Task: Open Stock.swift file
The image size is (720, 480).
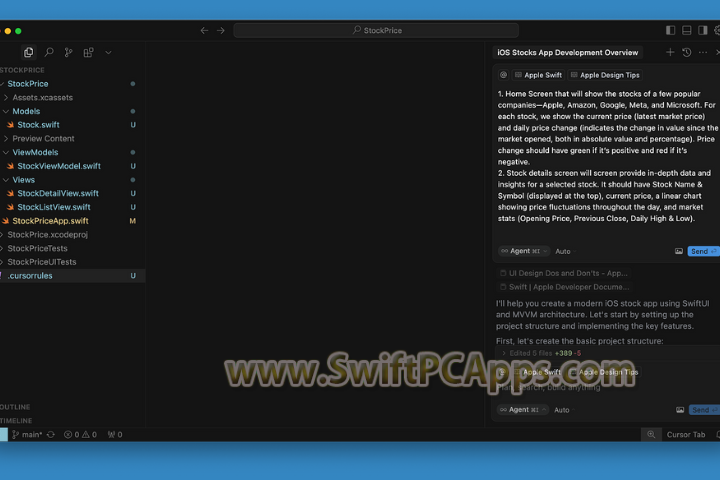Action: pos(73,125)
